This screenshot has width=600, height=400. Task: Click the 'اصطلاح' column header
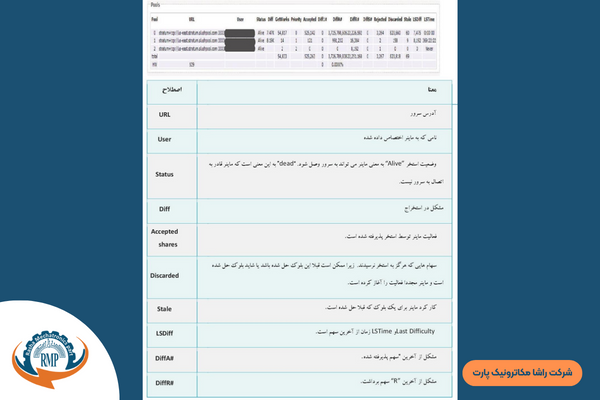tap(166, 90)
